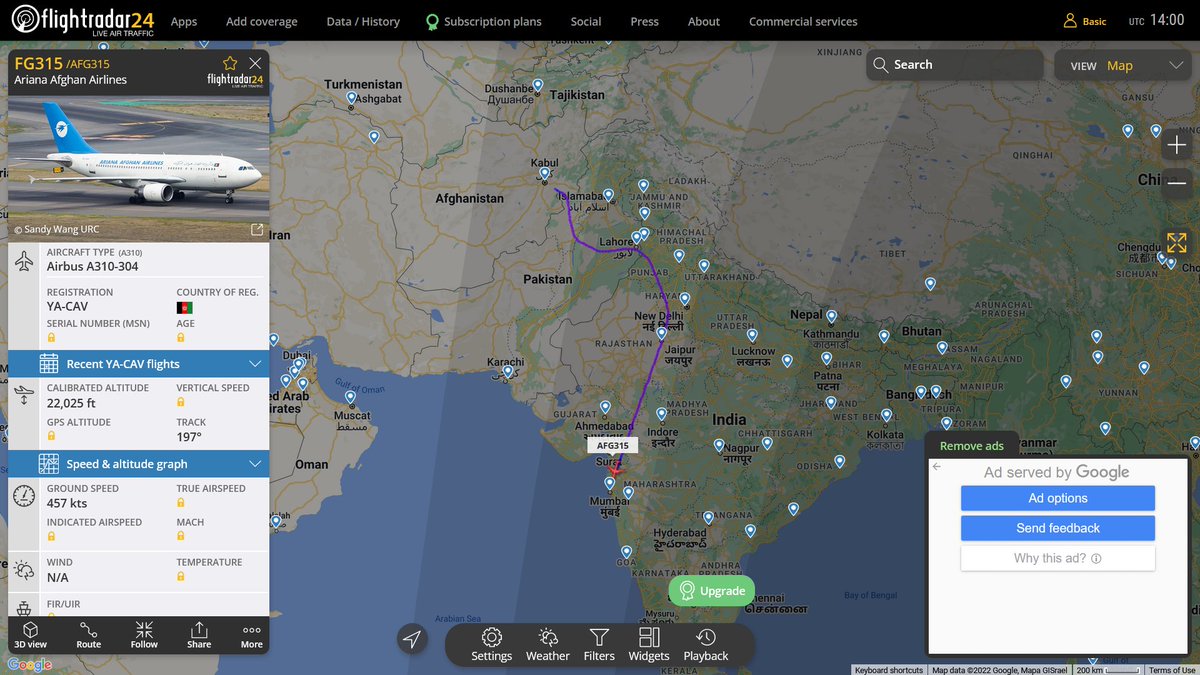Click the locked Indicated Airspeed padlock
This screenshot has height=675, width=1200.
tap(51, 537)
